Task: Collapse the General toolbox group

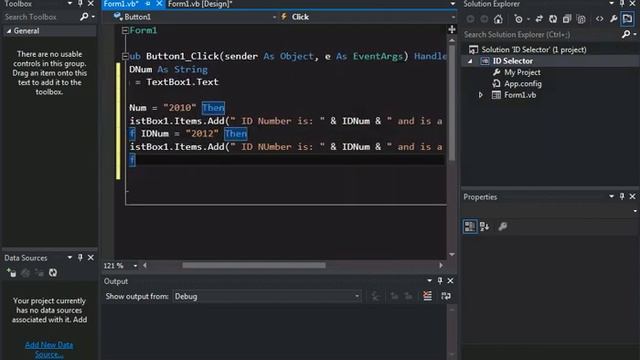Action: click(x=9, y=31)
